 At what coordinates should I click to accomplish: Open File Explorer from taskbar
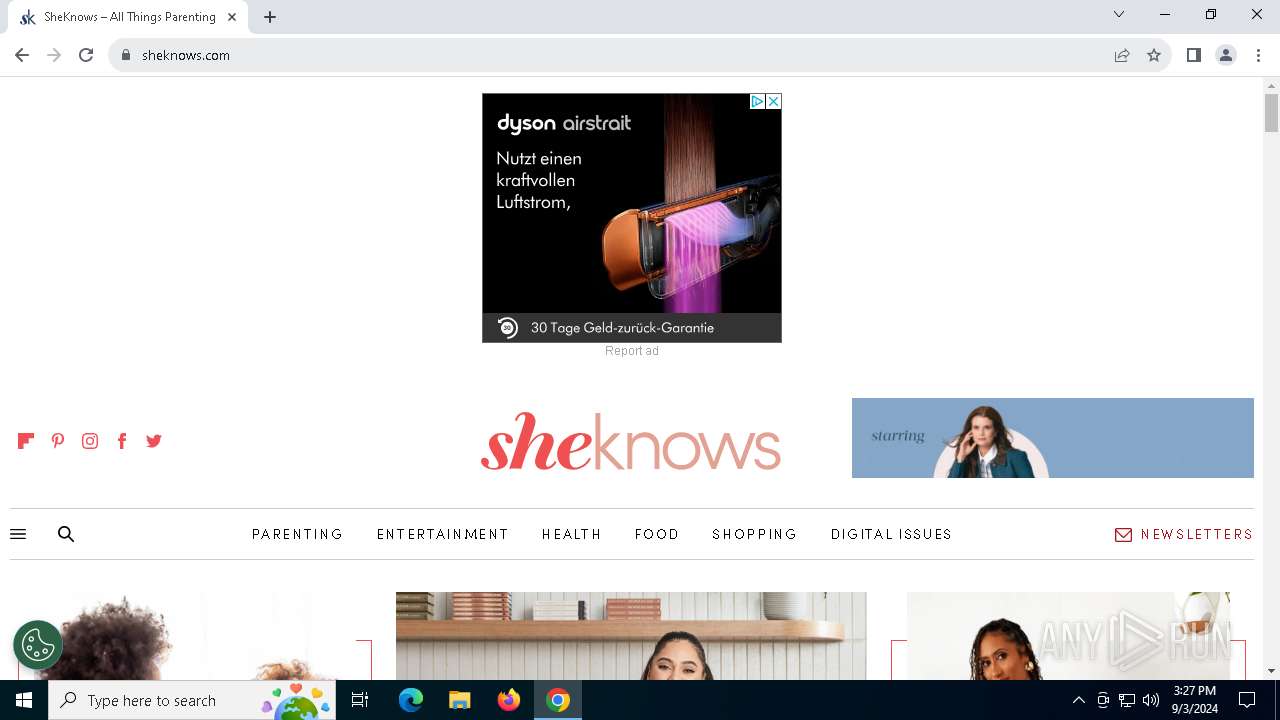[x=459, y=700]
